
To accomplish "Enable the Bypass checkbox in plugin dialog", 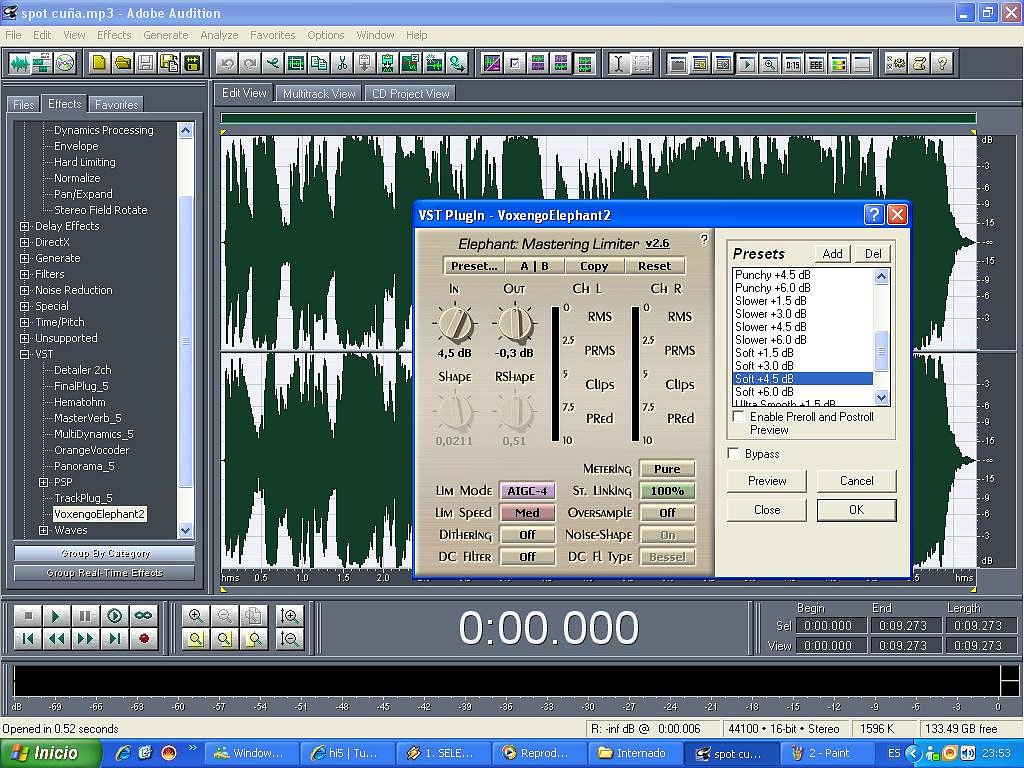I will coord(734,454).
